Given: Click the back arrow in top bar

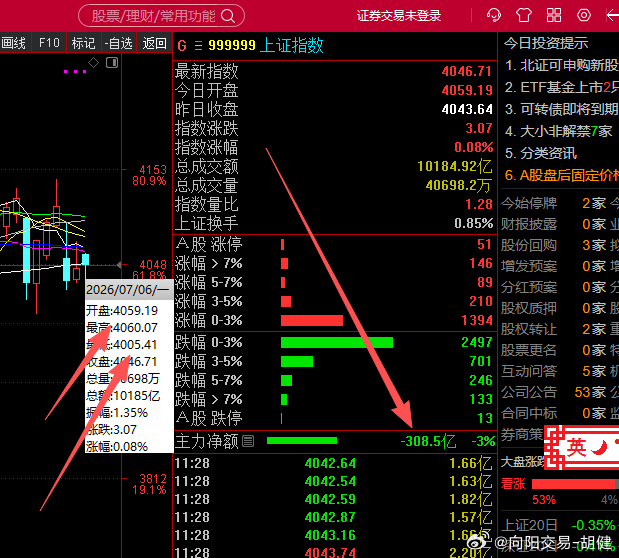Looking at the screenshot, I should pos(613,15).
